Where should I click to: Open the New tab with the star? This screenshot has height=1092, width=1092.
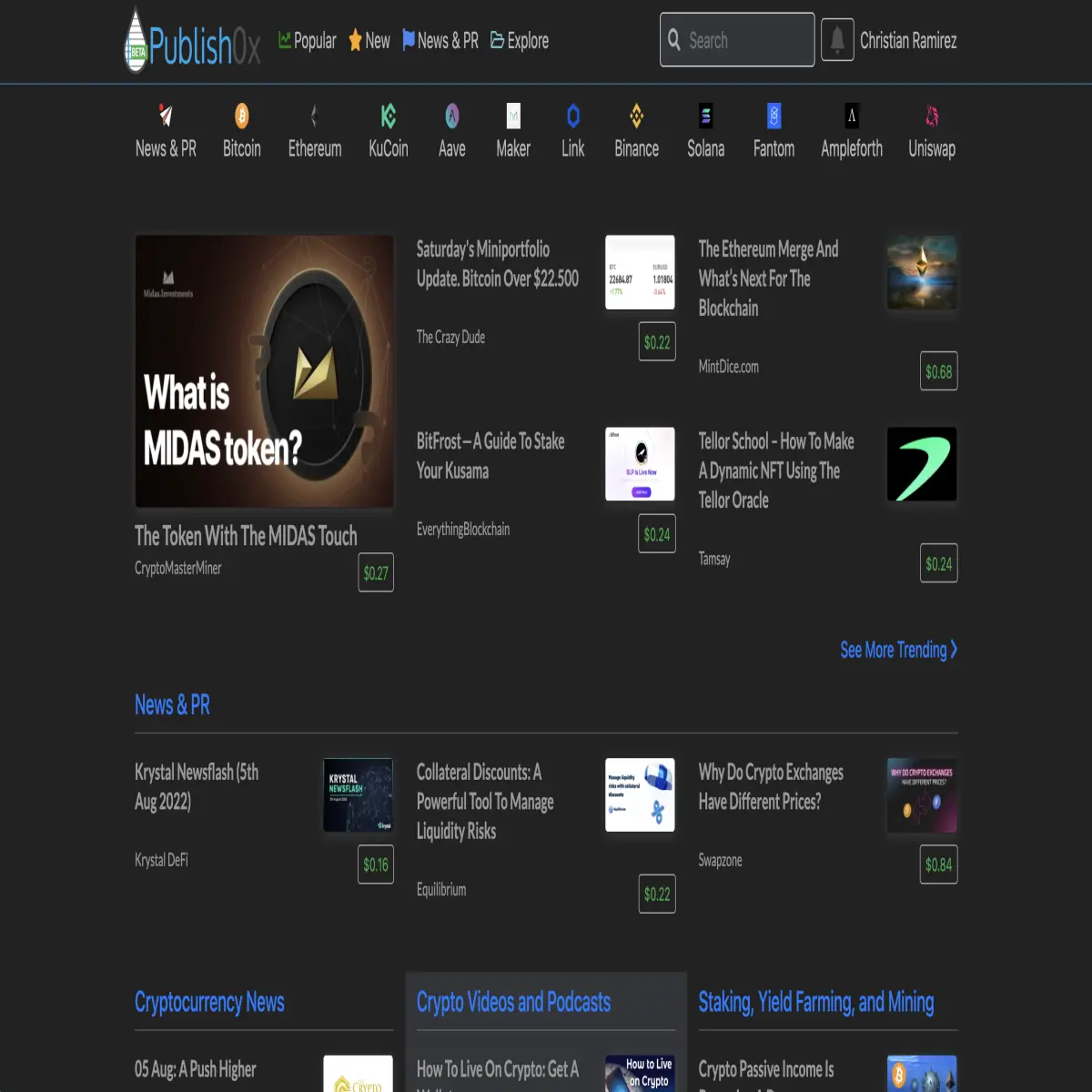coord(369,41)
